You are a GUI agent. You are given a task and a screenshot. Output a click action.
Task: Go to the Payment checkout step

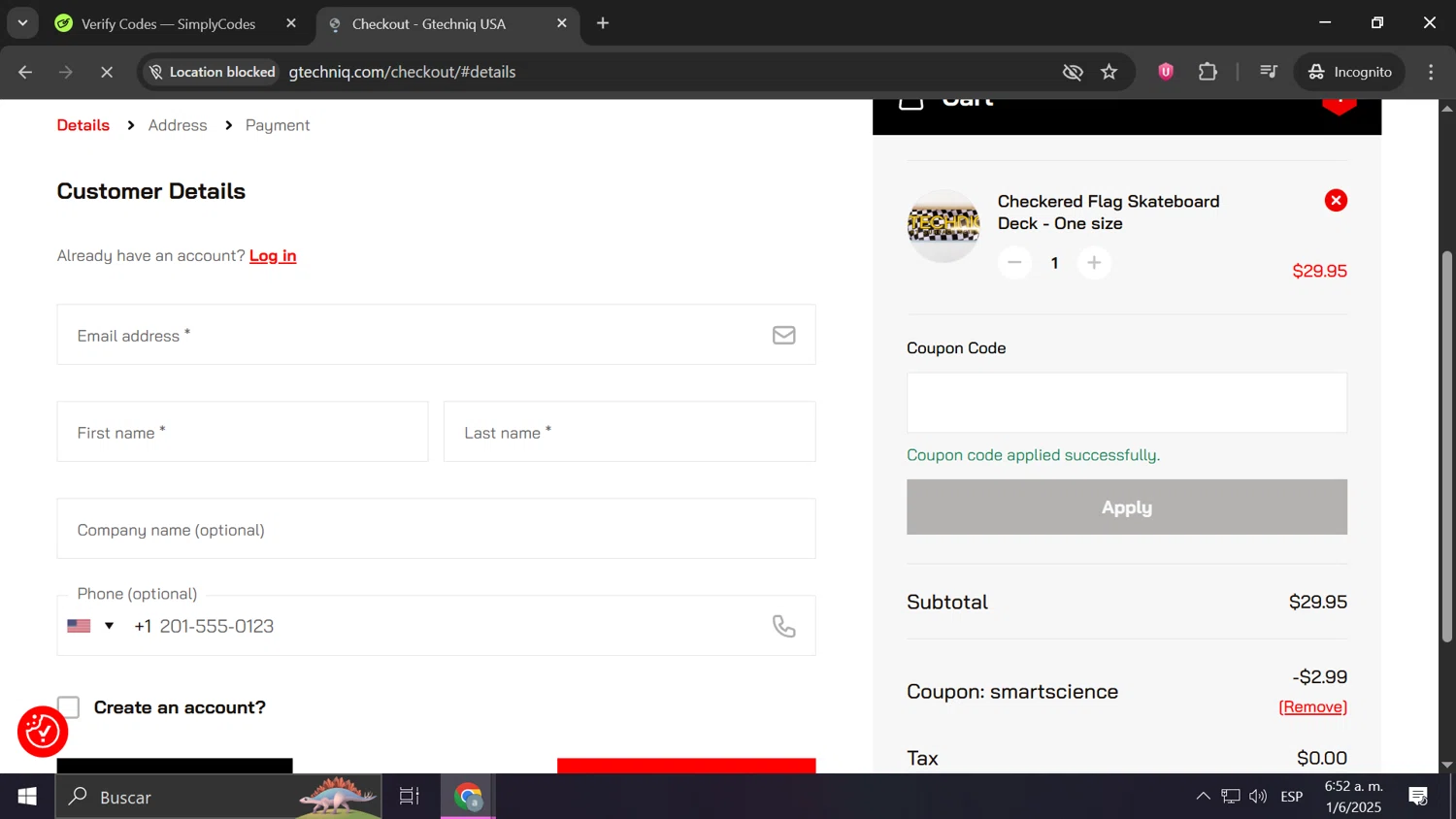278,125
